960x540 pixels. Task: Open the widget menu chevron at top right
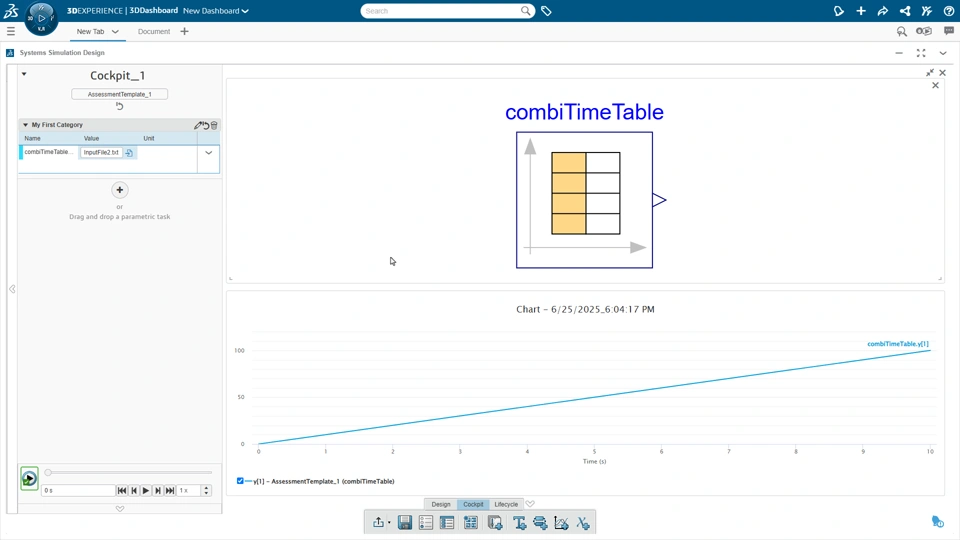coord(943,53)
